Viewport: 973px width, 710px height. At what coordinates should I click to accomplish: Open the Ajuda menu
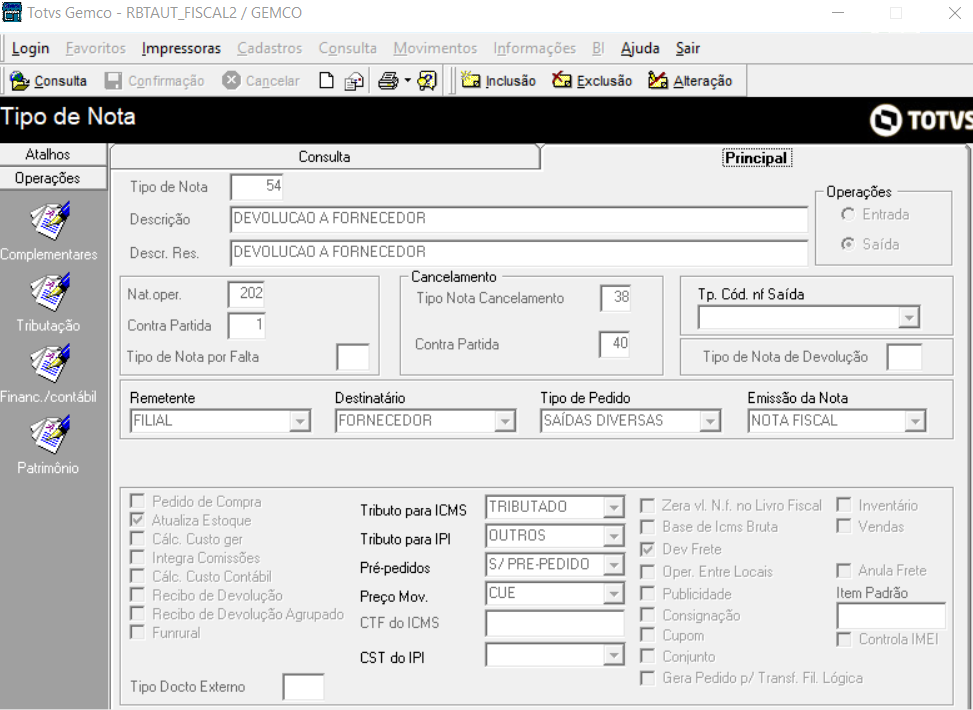point(640,48)
